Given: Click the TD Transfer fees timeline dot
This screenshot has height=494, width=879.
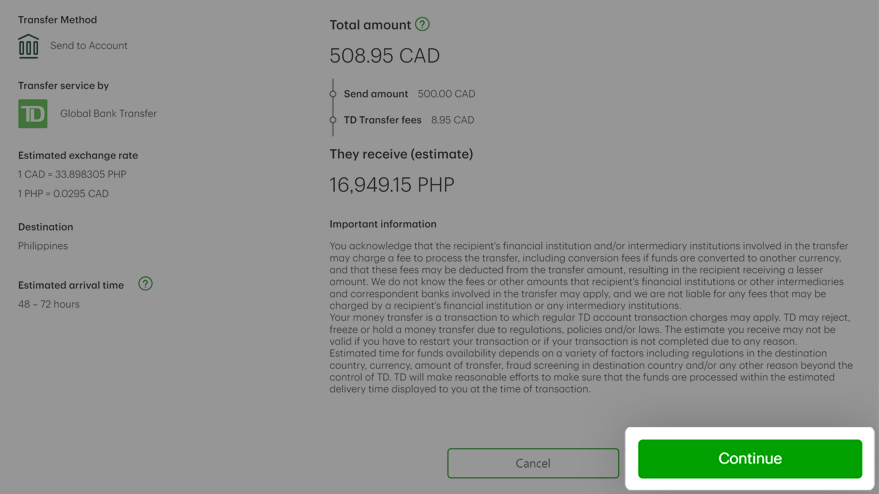Looking at the screenshot, I should click(x=332, y=120).
